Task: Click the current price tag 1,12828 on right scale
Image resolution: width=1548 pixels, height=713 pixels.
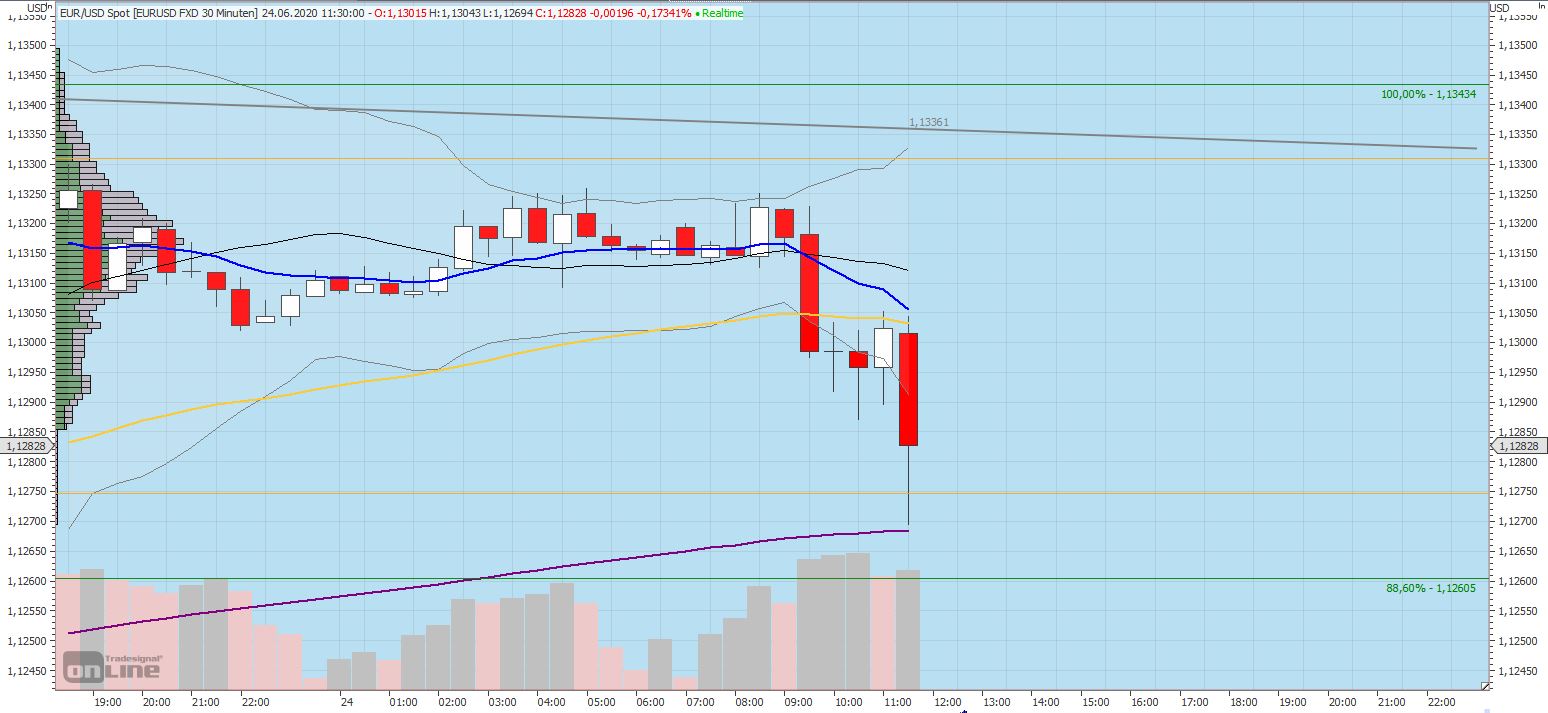Action: pyautogui.click(x=1518, y=447)
